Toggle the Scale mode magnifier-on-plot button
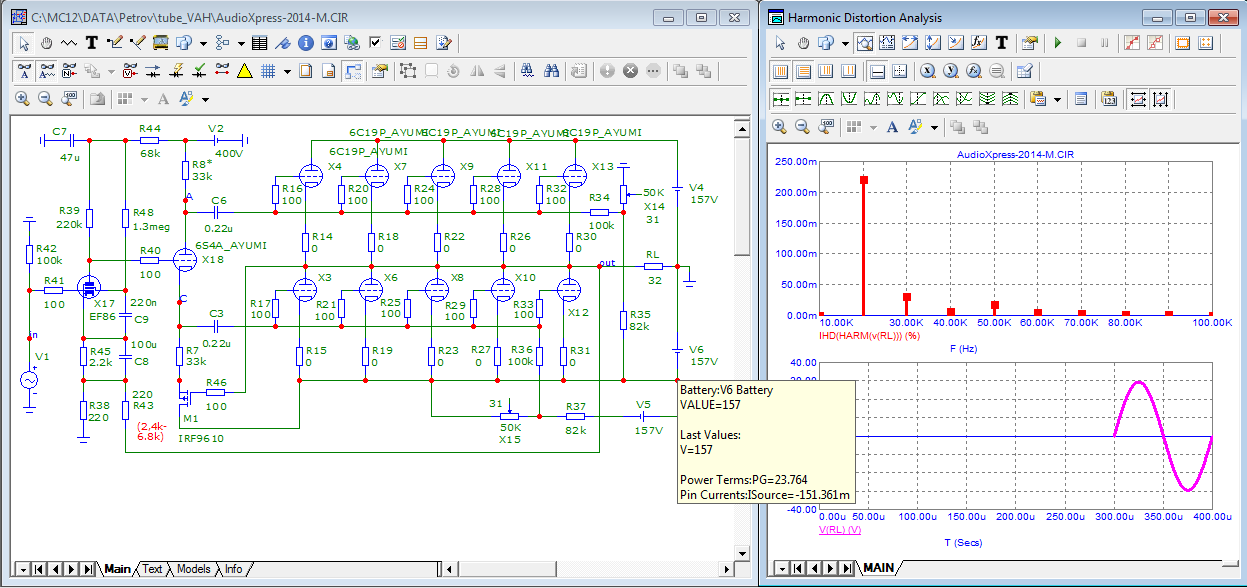The image size is (1247, 588). (864, 43)
